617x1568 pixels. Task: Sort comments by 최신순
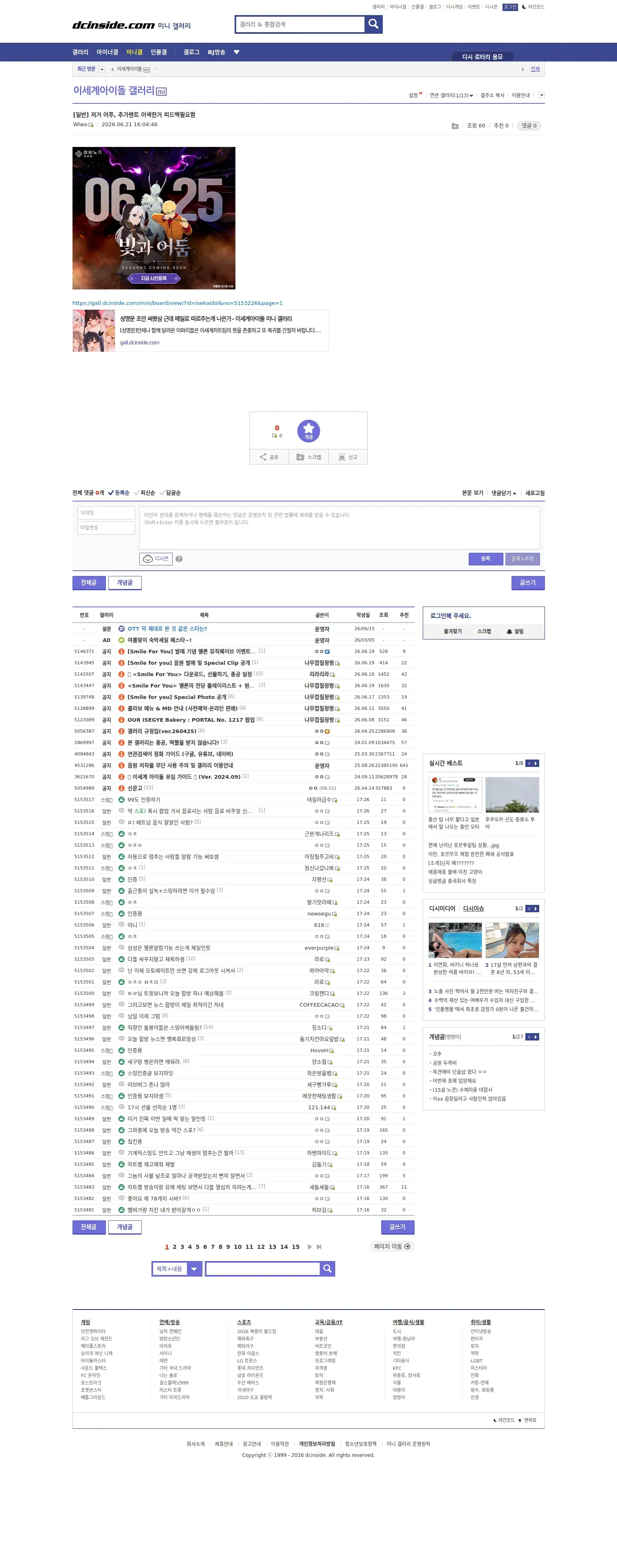144,493
